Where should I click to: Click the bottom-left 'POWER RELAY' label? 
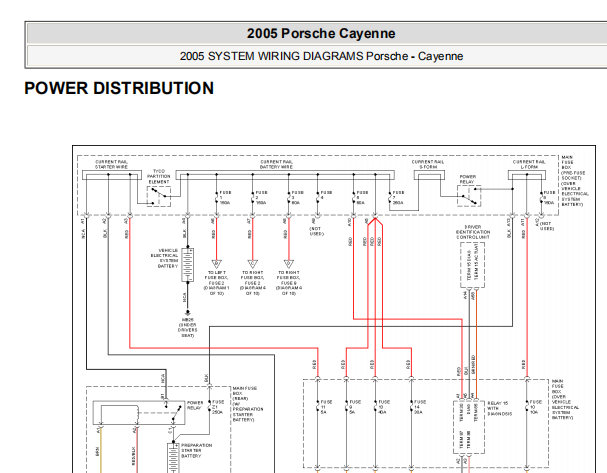(195, 405)
